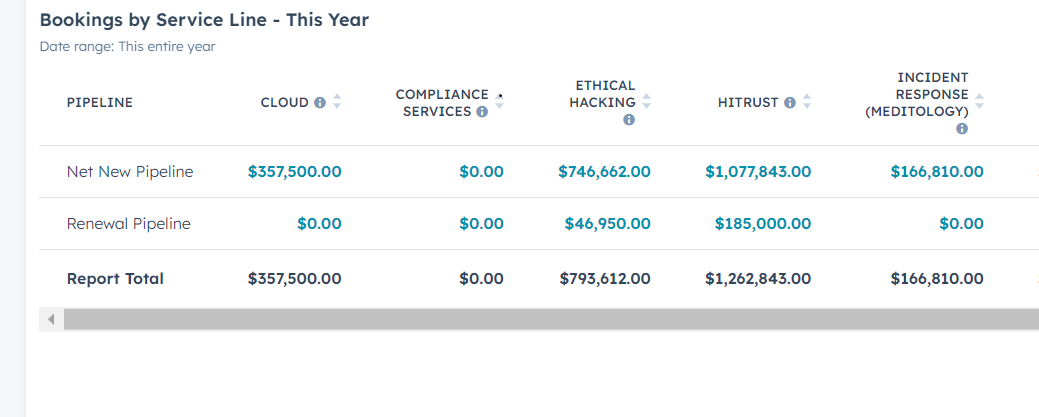
Task: Click the Compliance Services info icon
Action: click(482, 112)
